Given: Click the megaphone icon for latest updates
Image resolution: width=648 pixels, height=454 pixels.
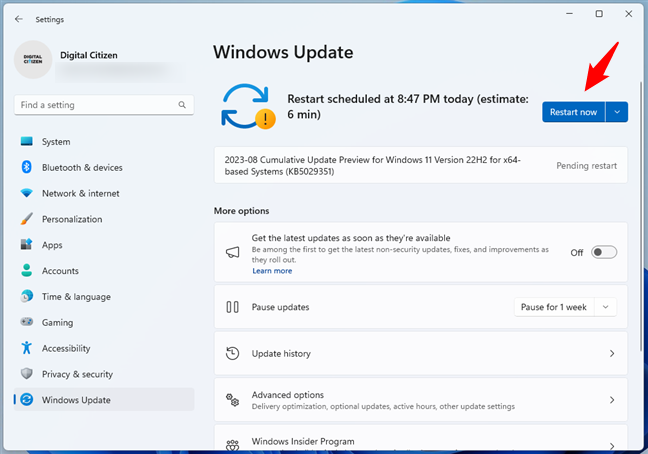Looking at the screenshot, I should tap(233, 252).
